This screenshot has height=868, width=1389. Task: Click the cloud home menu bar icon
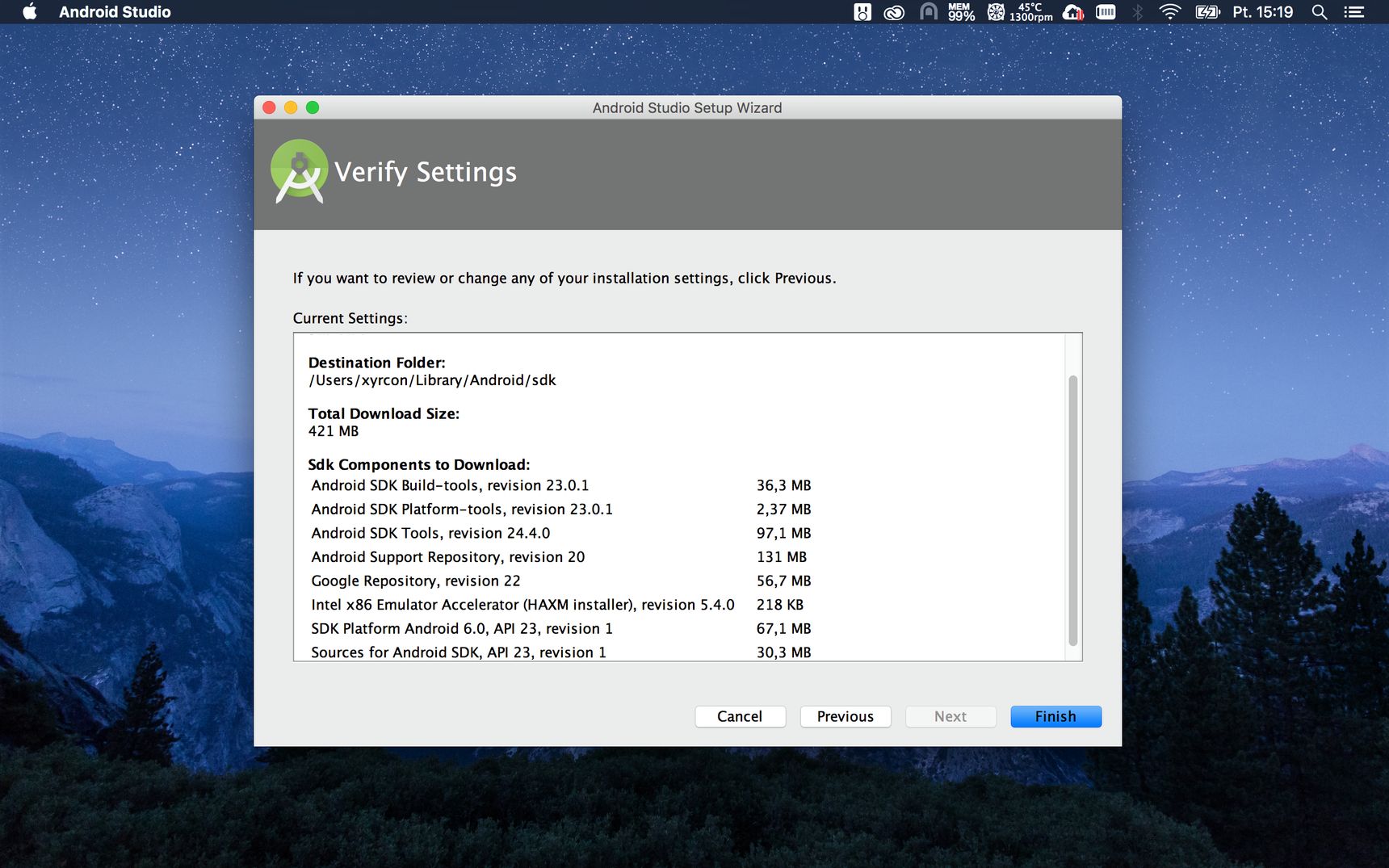click(1073, 11)
